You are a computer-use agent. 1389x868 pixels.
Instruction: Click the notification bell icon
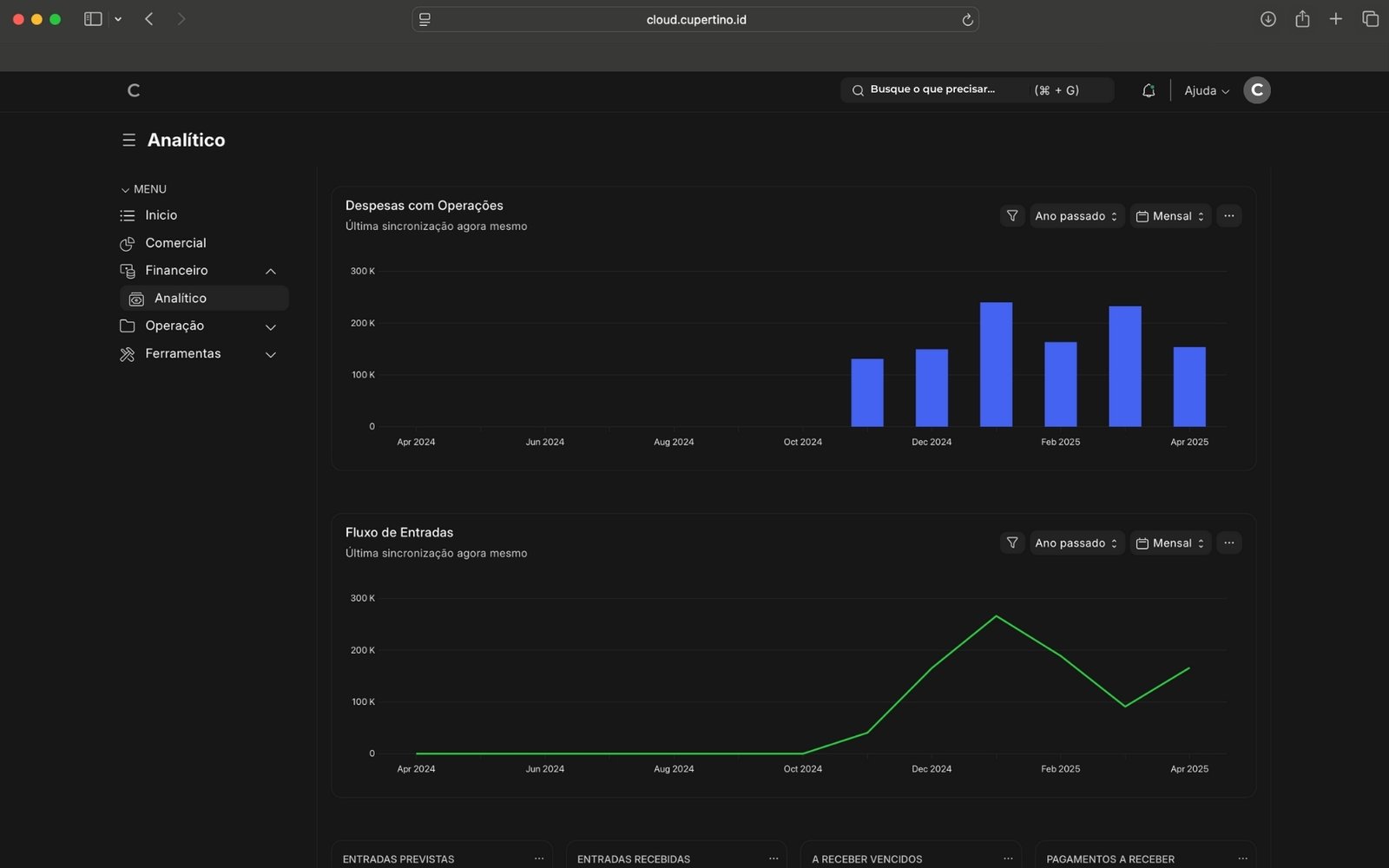click(x=1148, y=90)
